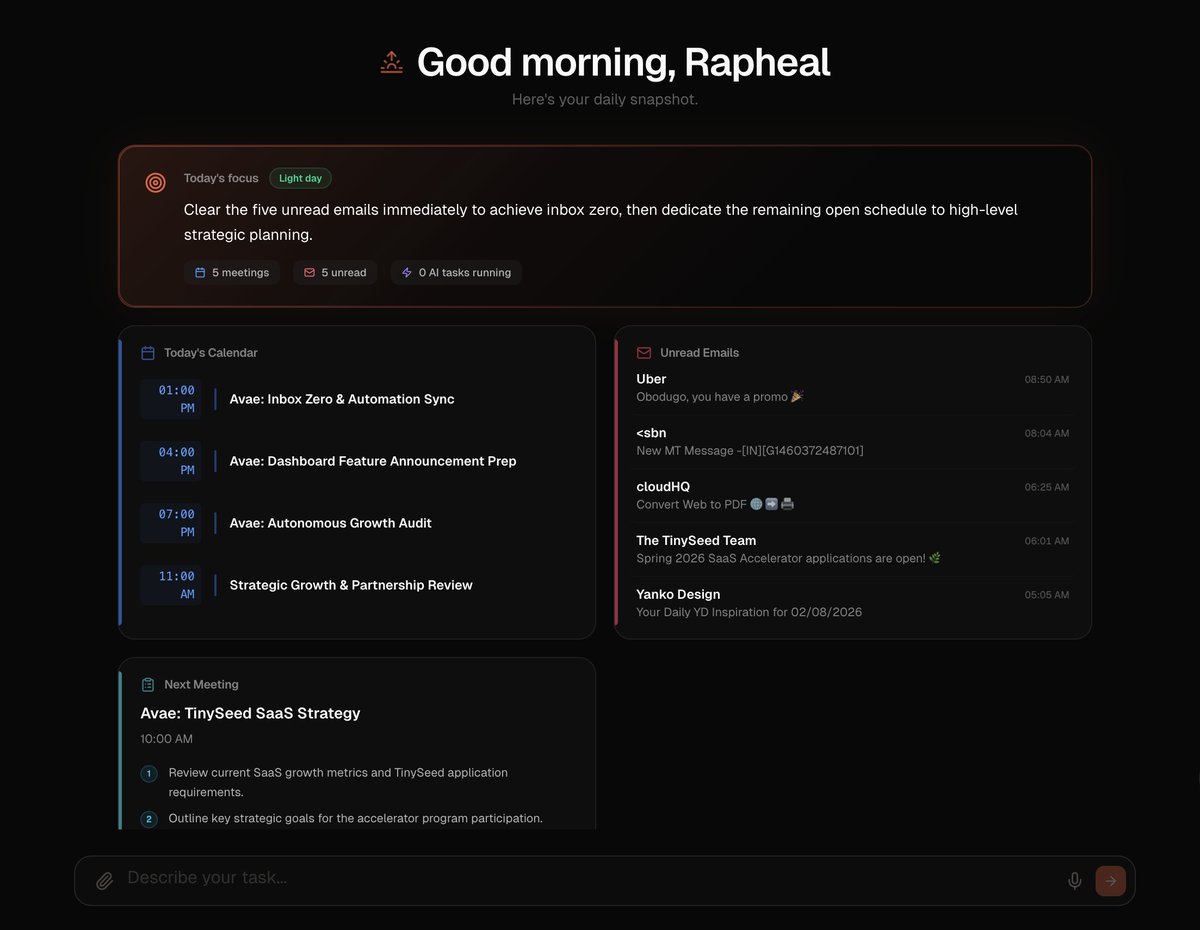
Task: Click the paperclip attachment icon
Action: [104, 881]
